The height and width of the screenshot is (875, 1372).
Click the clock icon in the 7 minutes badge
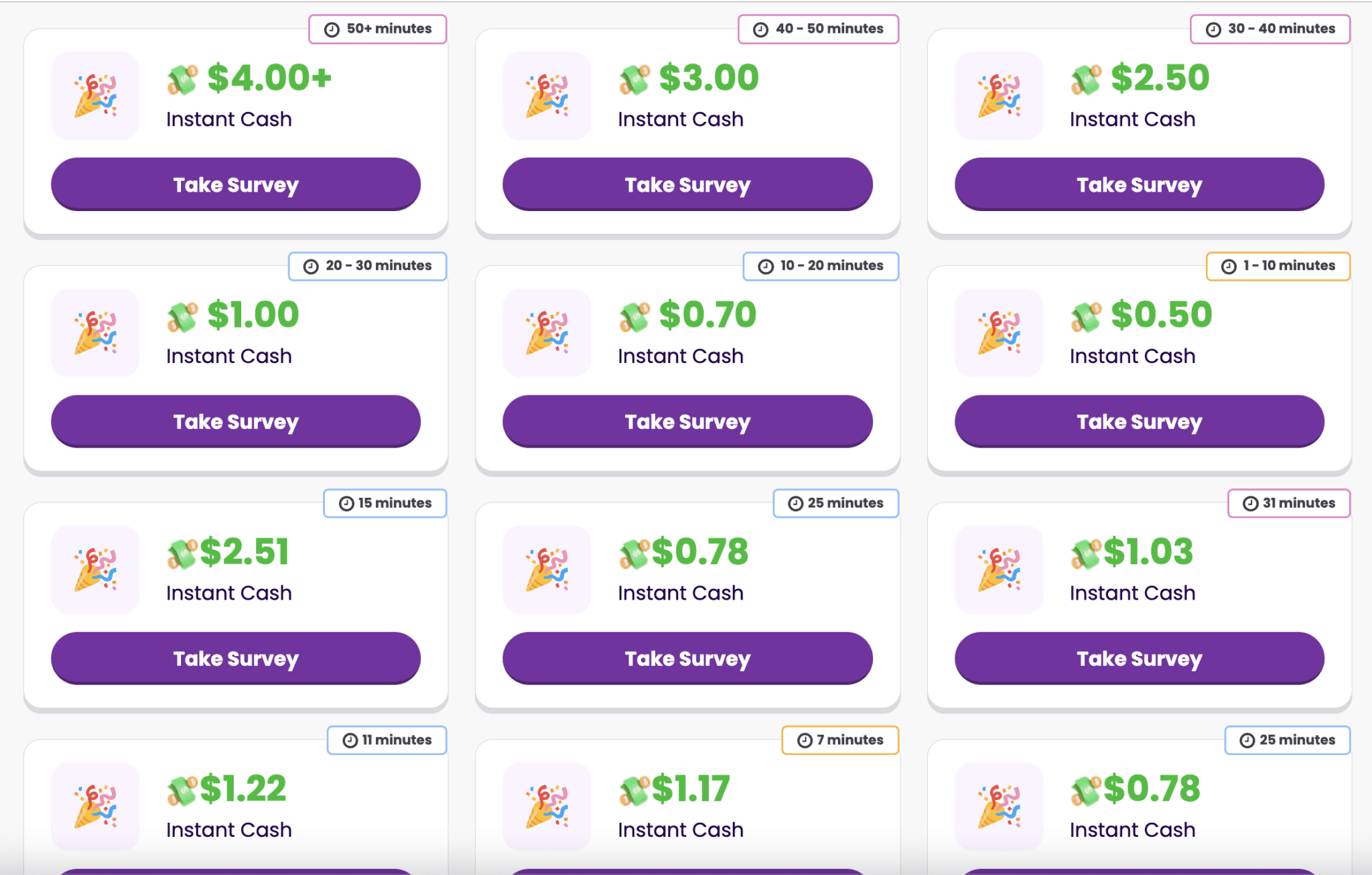click(805, 740)
